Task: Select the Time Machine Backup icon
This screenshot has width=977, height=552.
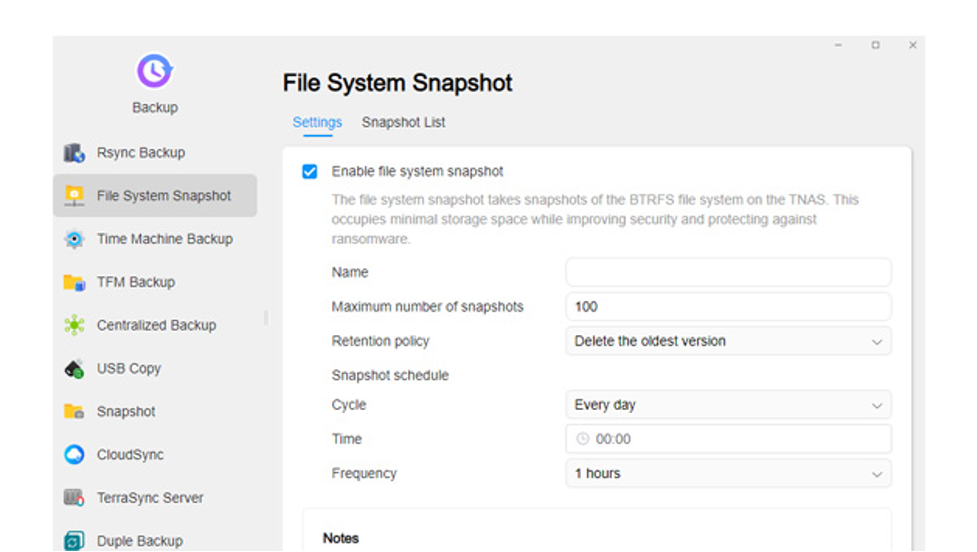Action: (74, 239)
